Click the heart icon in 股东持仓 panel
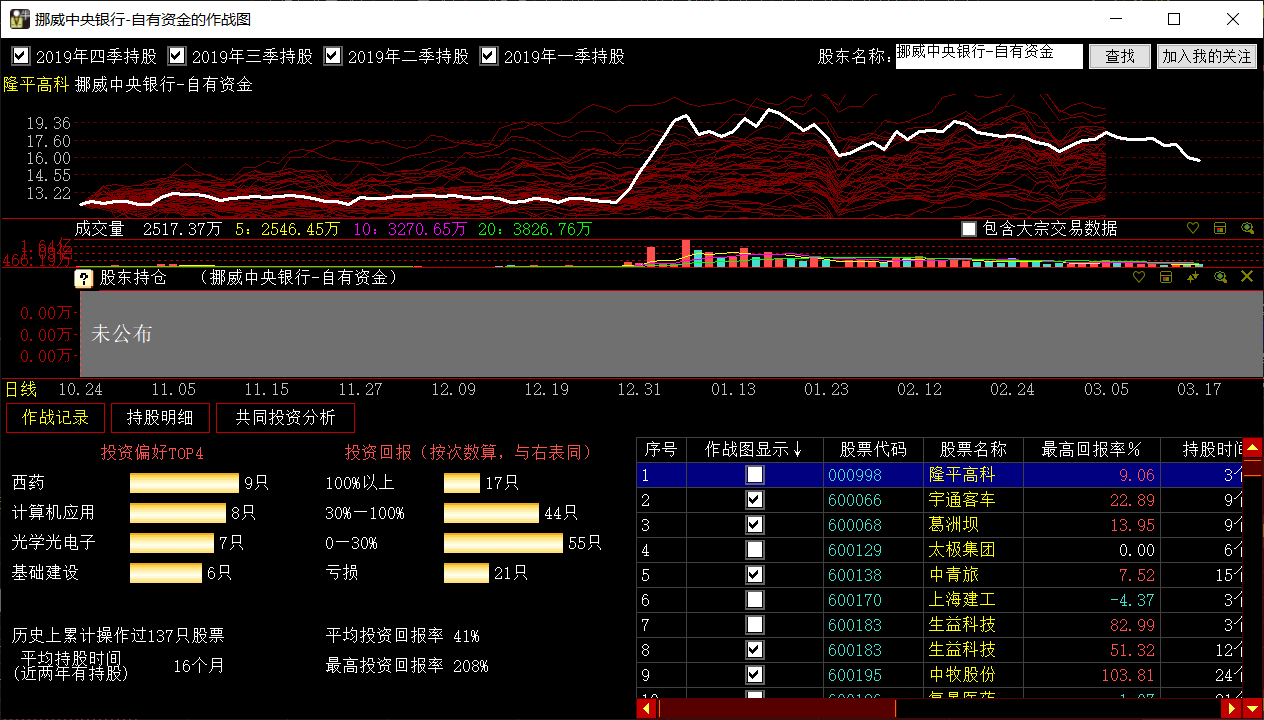1264x720 pixels. [1138, 277]
